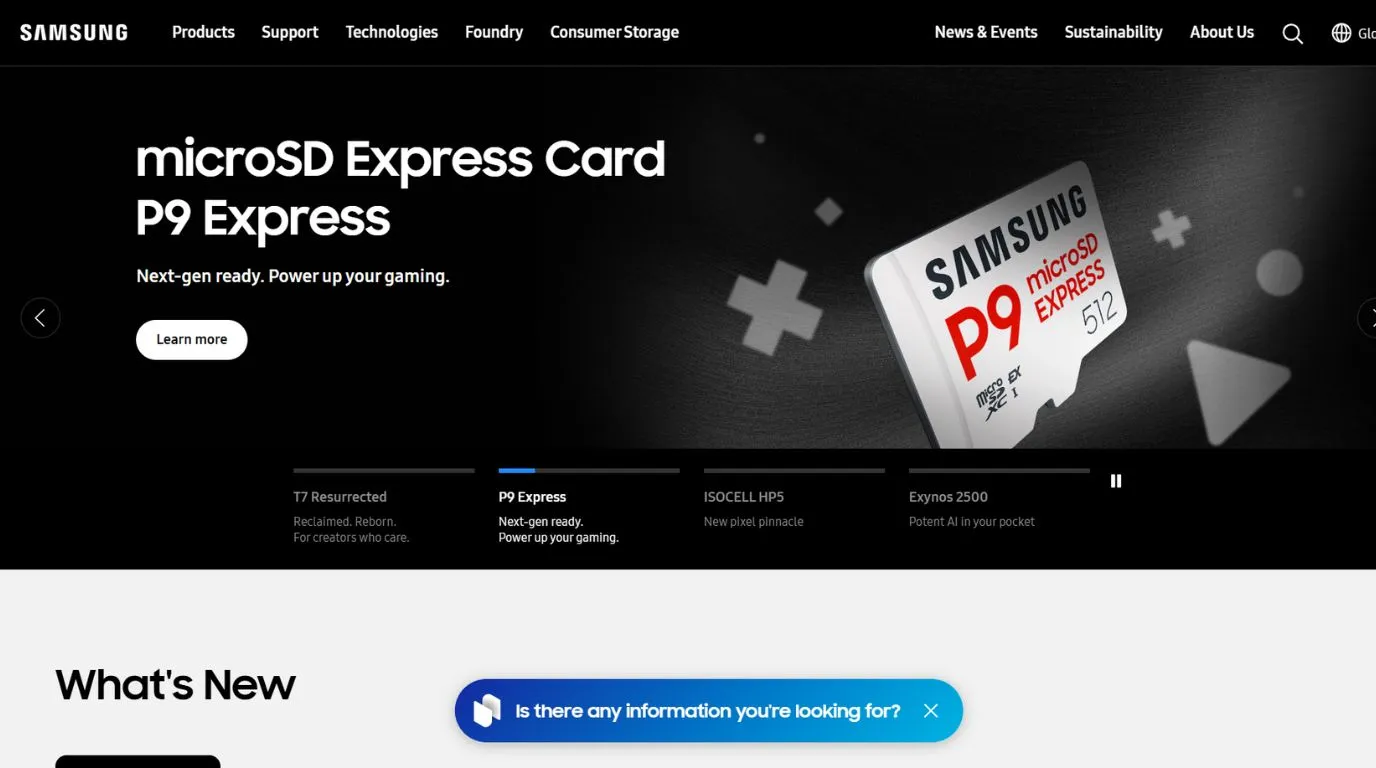The width and height of the screenshot is (1376, 768).
Task: Advance carousel with right arrow
Action: [x=1367, y=318]
